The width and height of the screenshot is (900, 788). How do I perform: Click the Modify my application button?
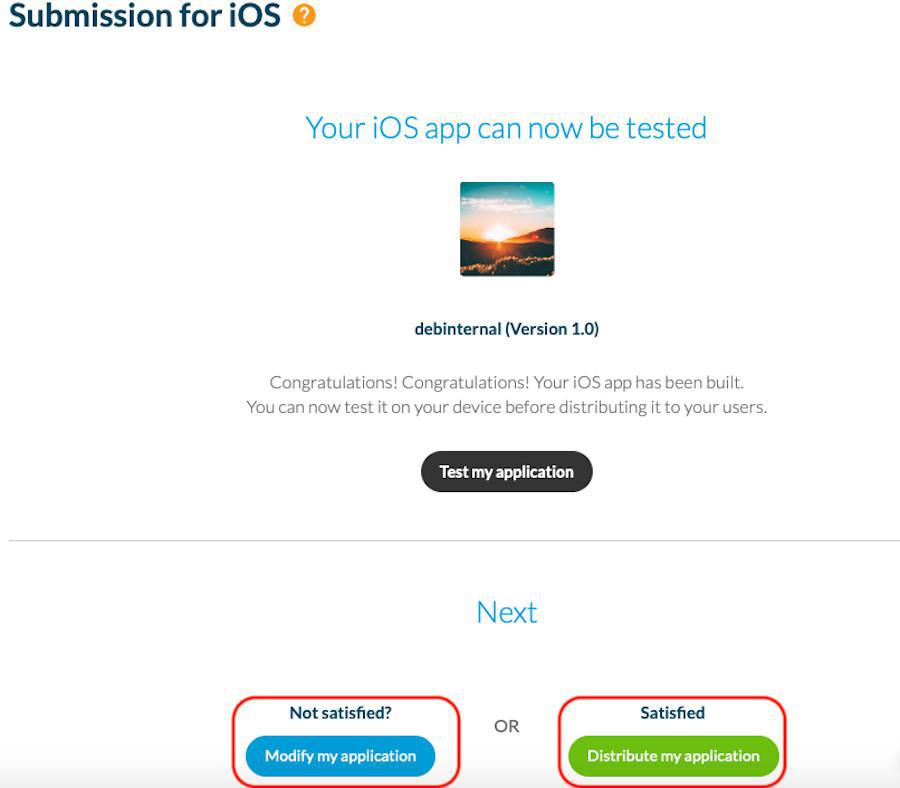coord(340,756)
